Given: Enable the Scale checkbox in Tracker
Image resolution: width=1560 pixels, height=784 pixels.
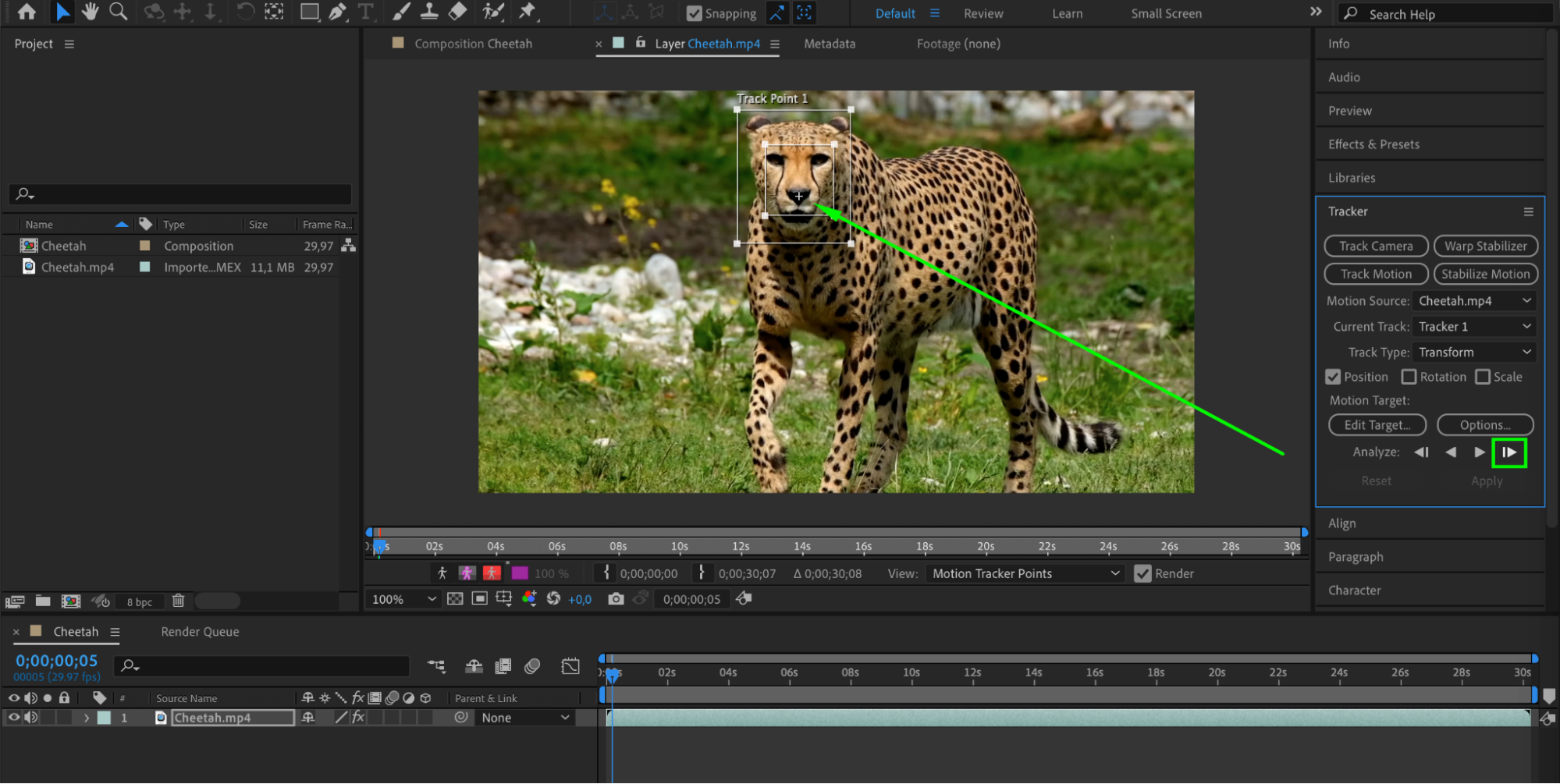Looking at the screenshot, I should pos(1483,377).
